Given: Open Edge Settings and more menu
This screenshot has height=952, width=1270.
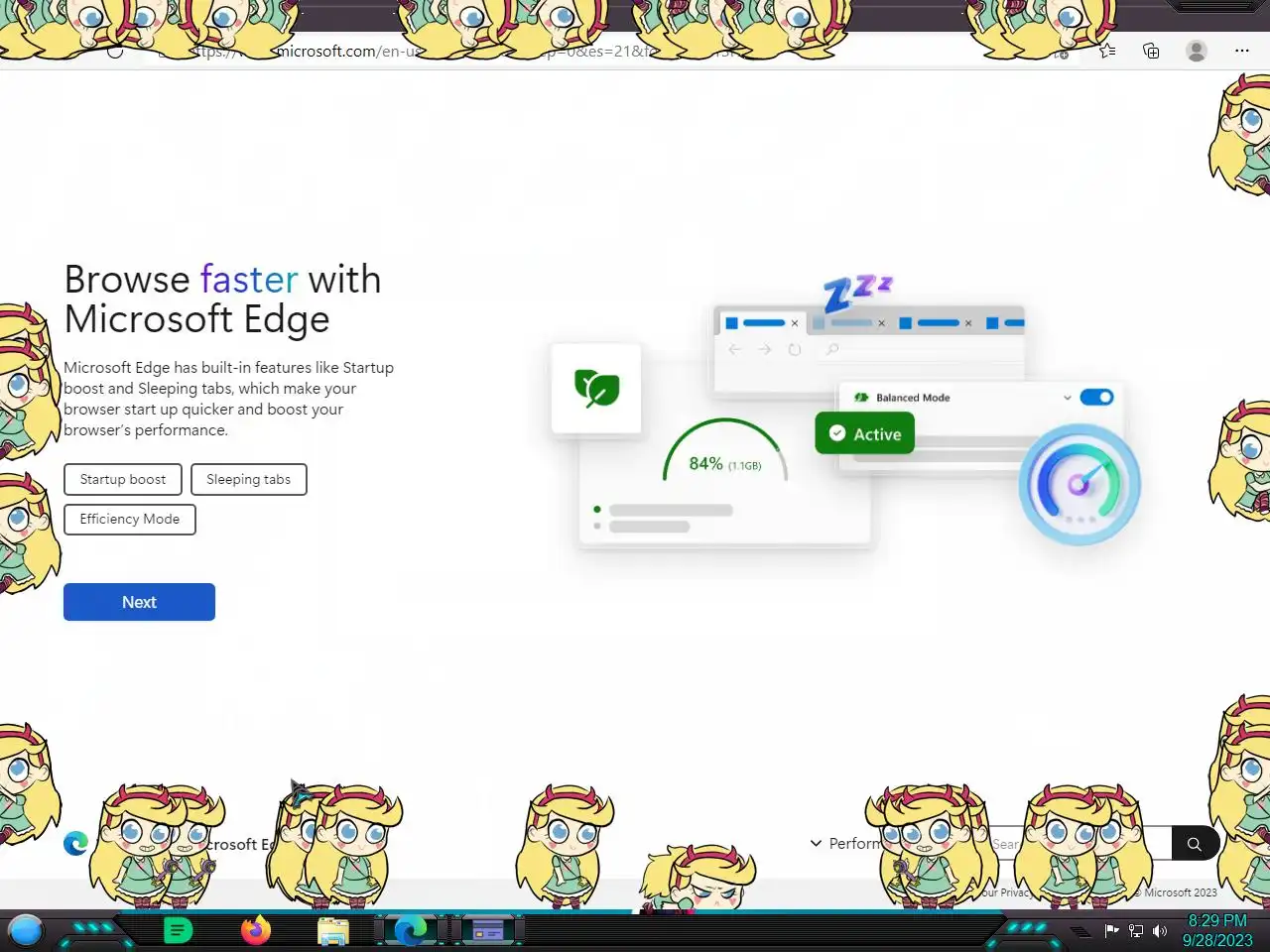Looking at the screenshot, I should (1241, 51).
